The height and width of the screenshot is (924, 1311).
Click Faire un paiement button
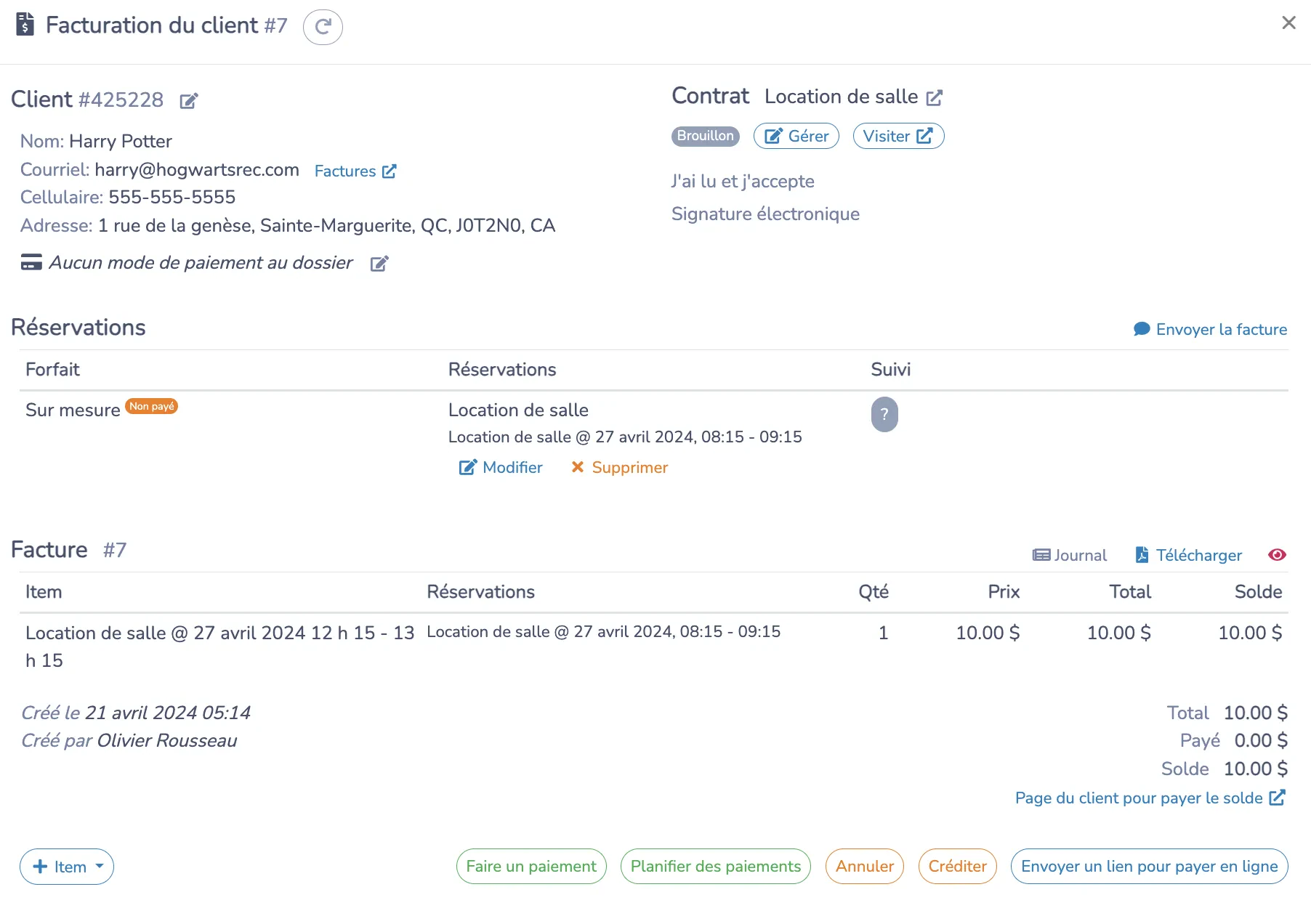pyautogui.click(x=531, y=867)
